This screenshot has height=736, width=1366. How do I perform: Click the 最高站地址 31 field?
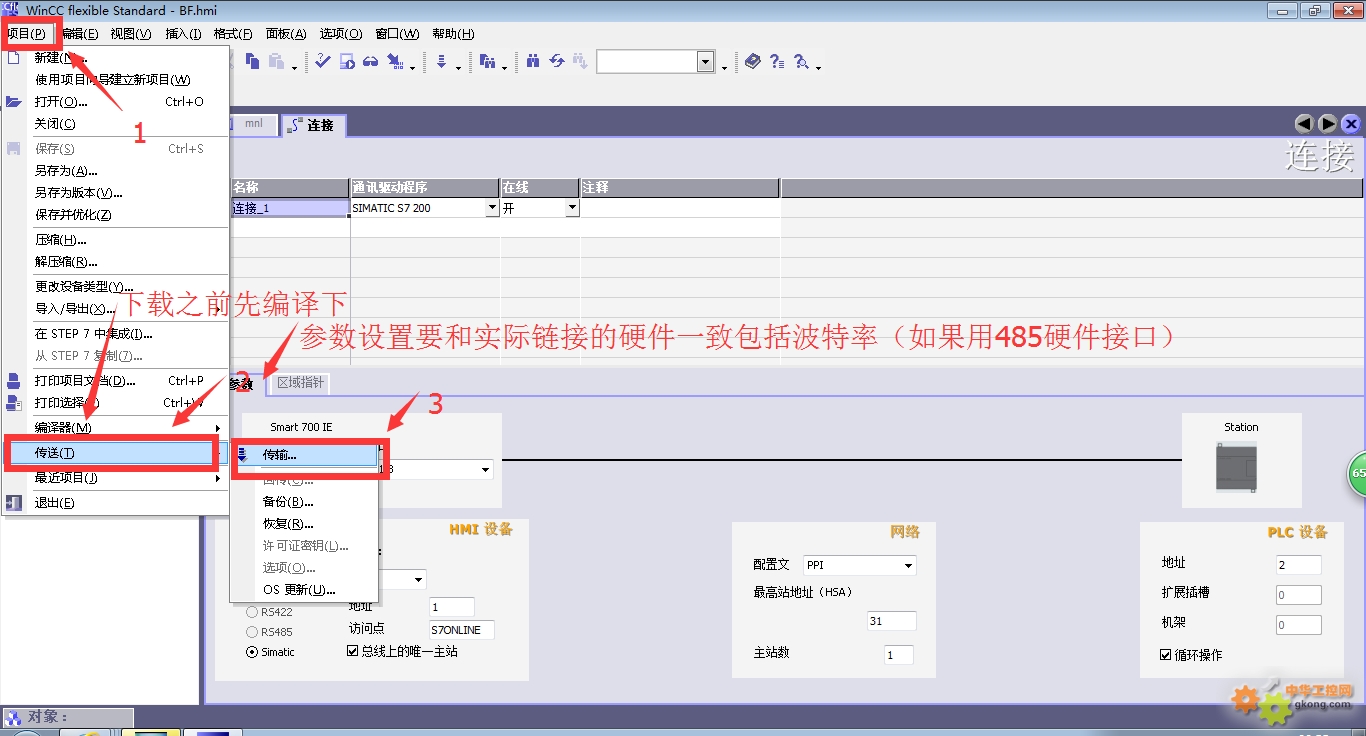[891, 621]
